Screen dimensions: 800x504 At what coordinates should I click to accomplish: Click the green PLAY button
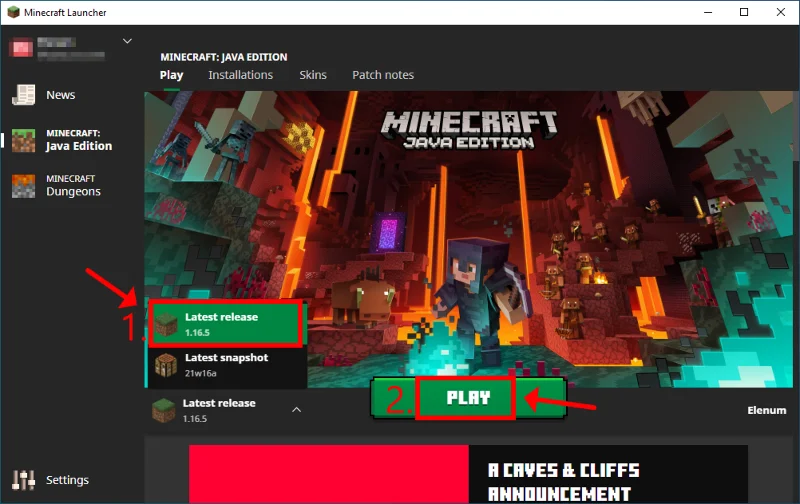[468, 398]
